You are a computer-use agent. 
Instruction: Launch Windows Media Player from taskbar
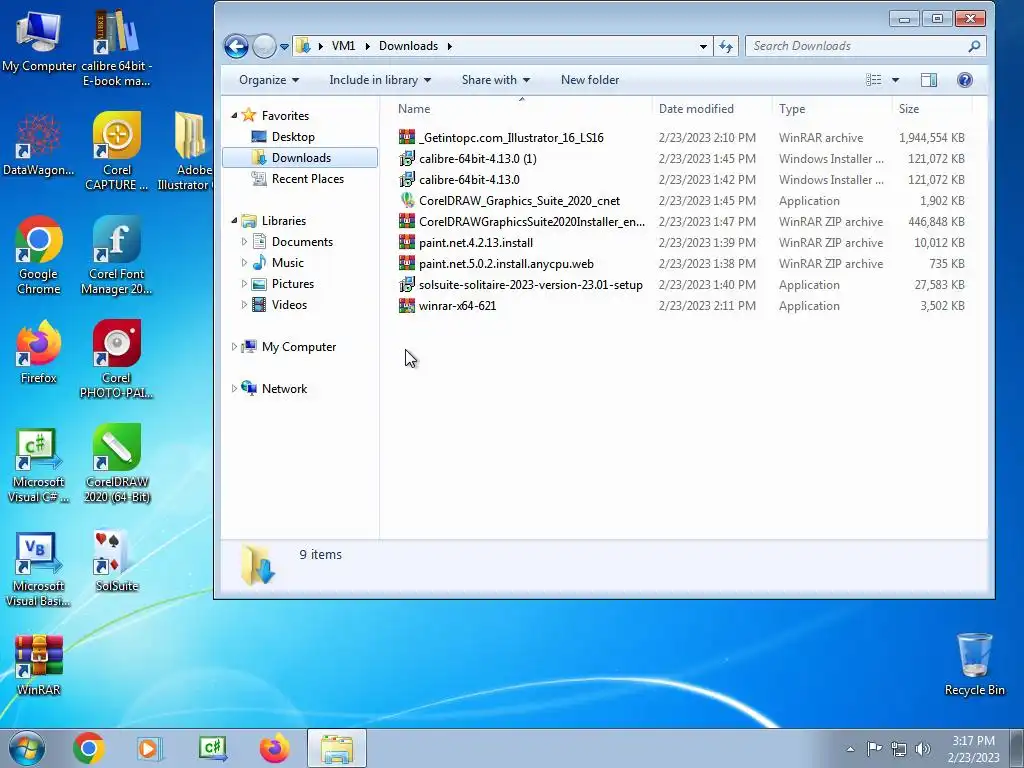tap(149, 748)
